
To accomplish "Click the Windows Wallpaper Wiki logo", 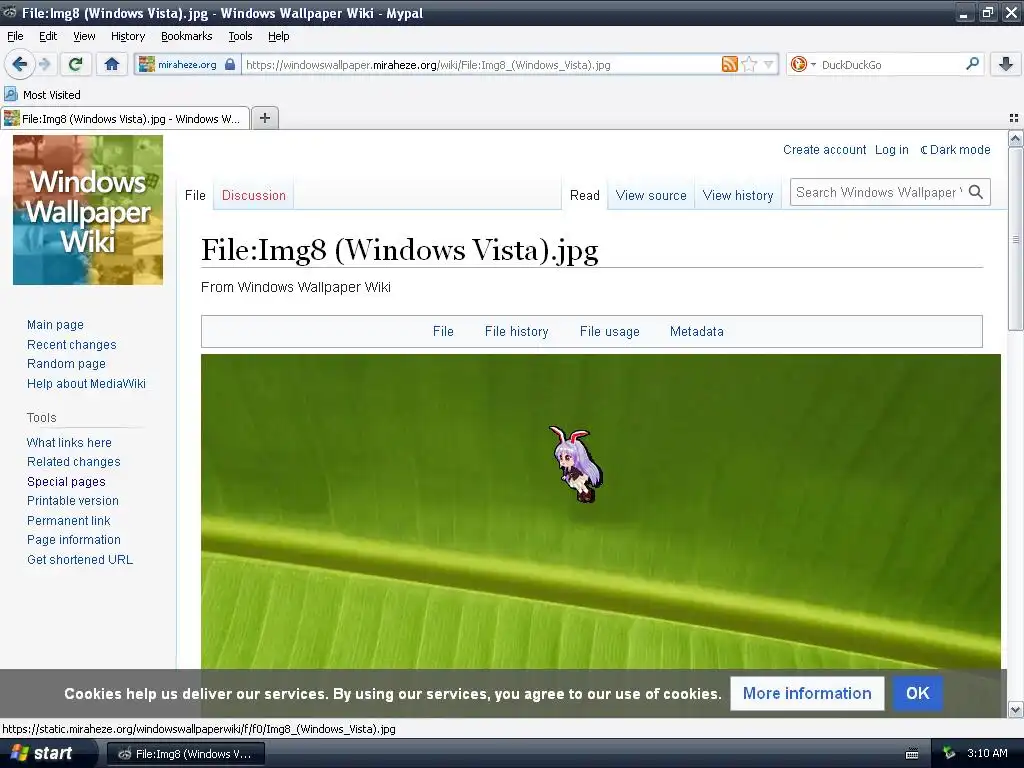I will (88, 210).
